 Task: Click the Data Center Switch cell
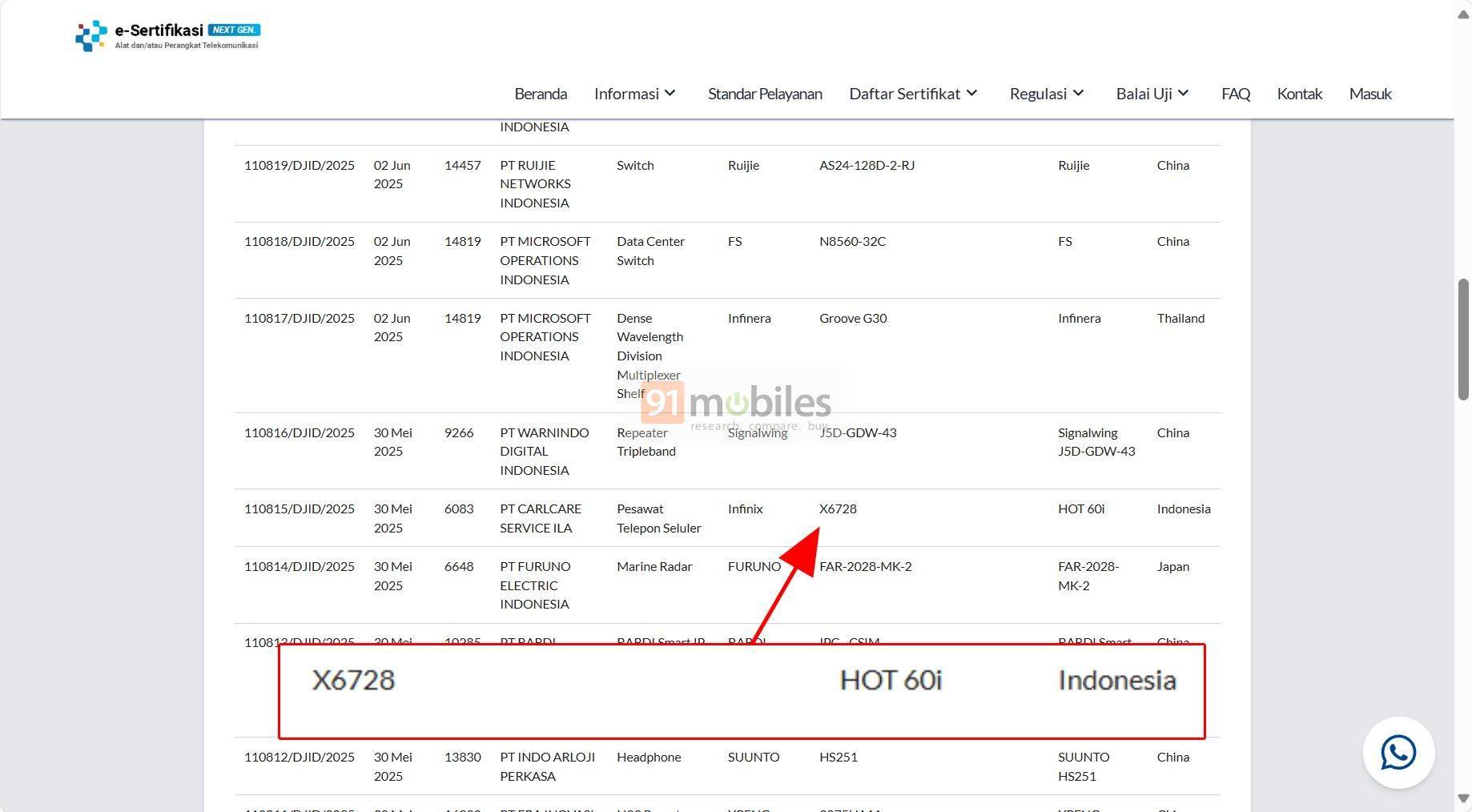pos(650,251)
